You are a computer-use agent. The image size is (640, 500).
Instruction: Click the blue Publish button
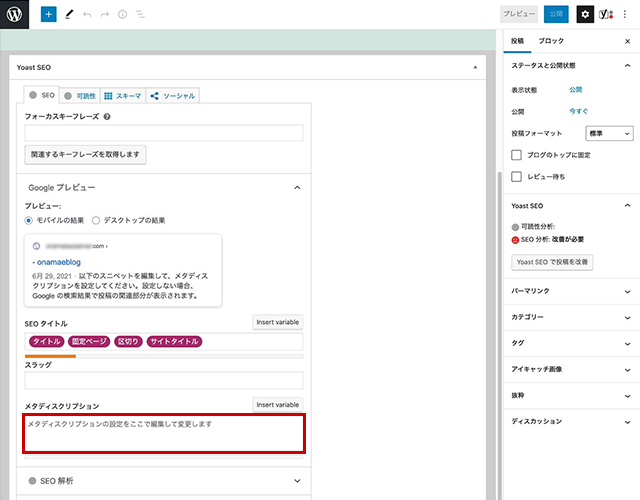coord(556,14)
